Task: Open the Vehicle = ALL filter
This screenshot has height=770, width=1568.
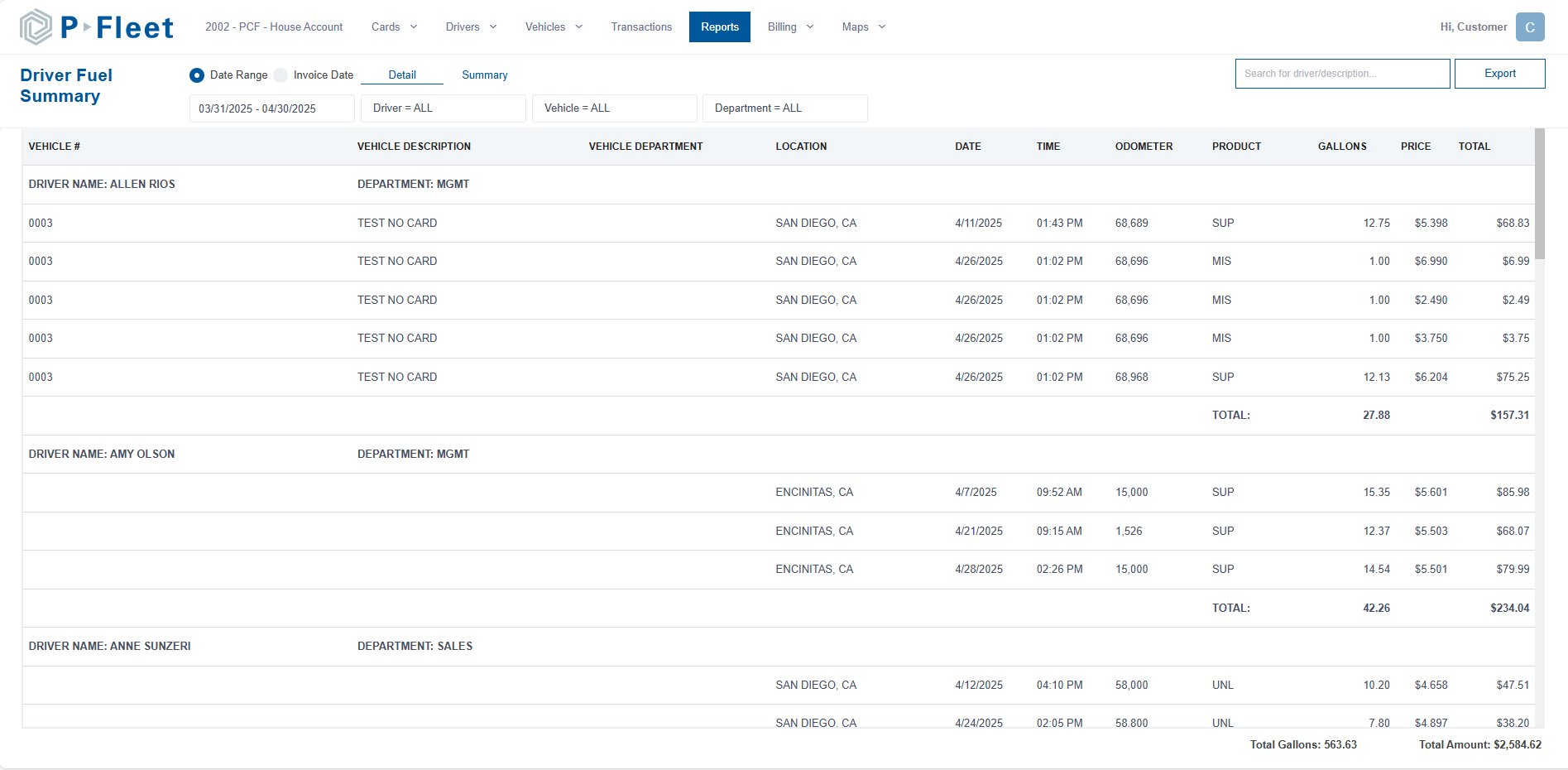Action: (614, 108)
